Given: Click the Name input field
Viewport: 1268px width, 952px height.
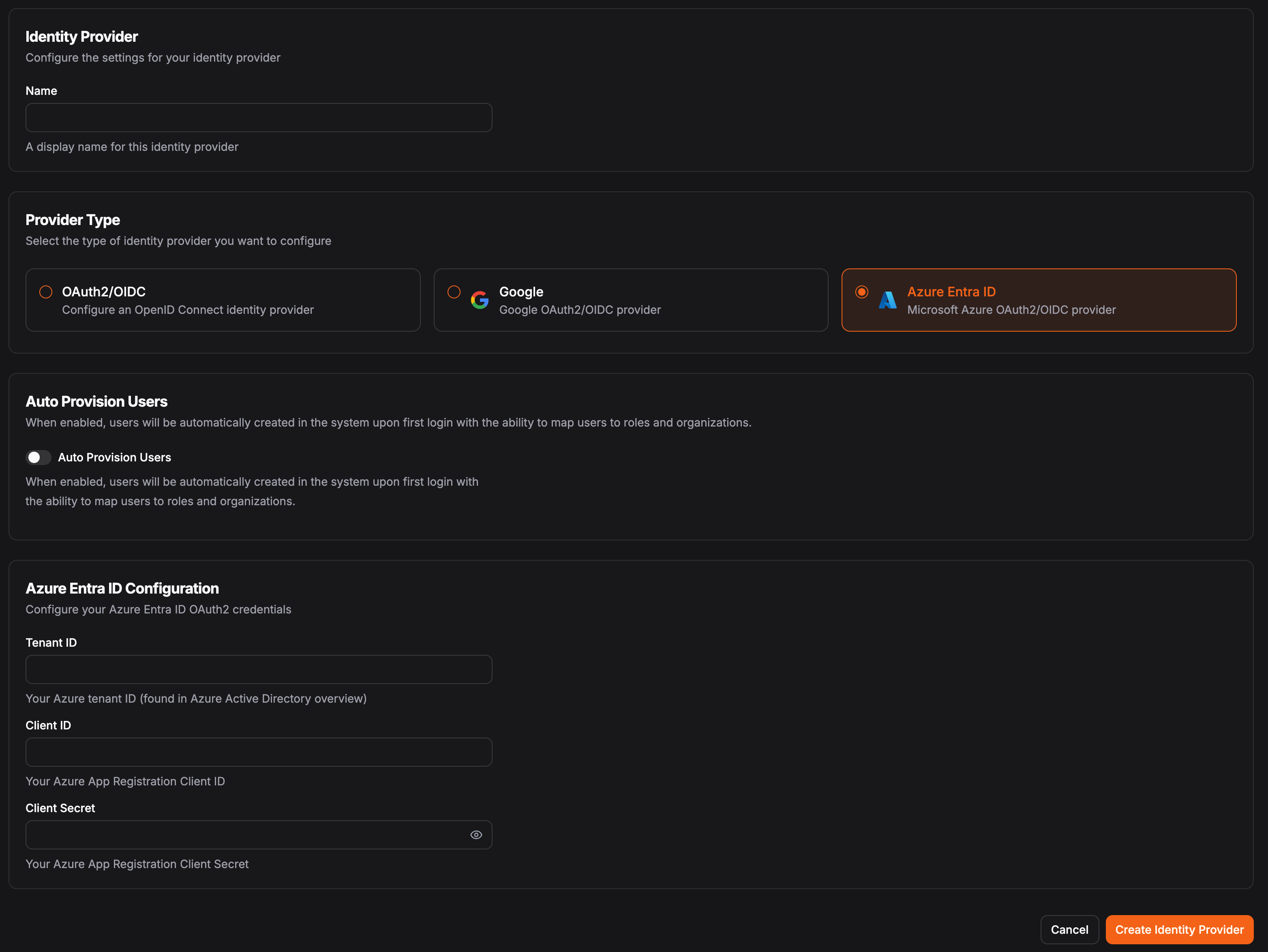Looking at the screenshot, I should pyautogui.click(x=259, y=118).
